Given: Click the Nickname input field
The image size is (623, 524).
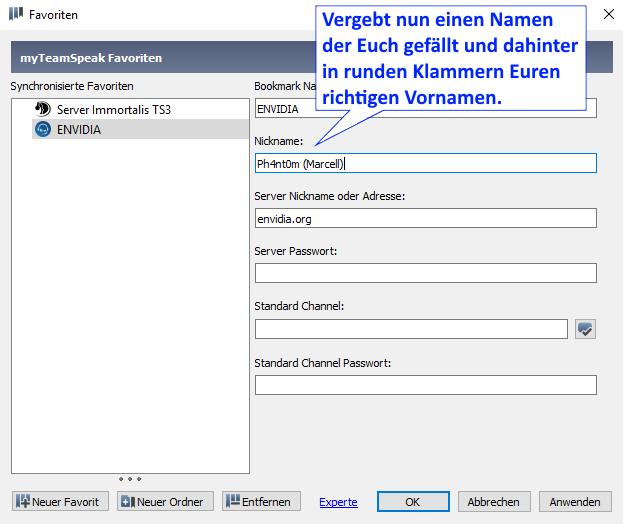Looking at the screenshot, I should [425, 163].
